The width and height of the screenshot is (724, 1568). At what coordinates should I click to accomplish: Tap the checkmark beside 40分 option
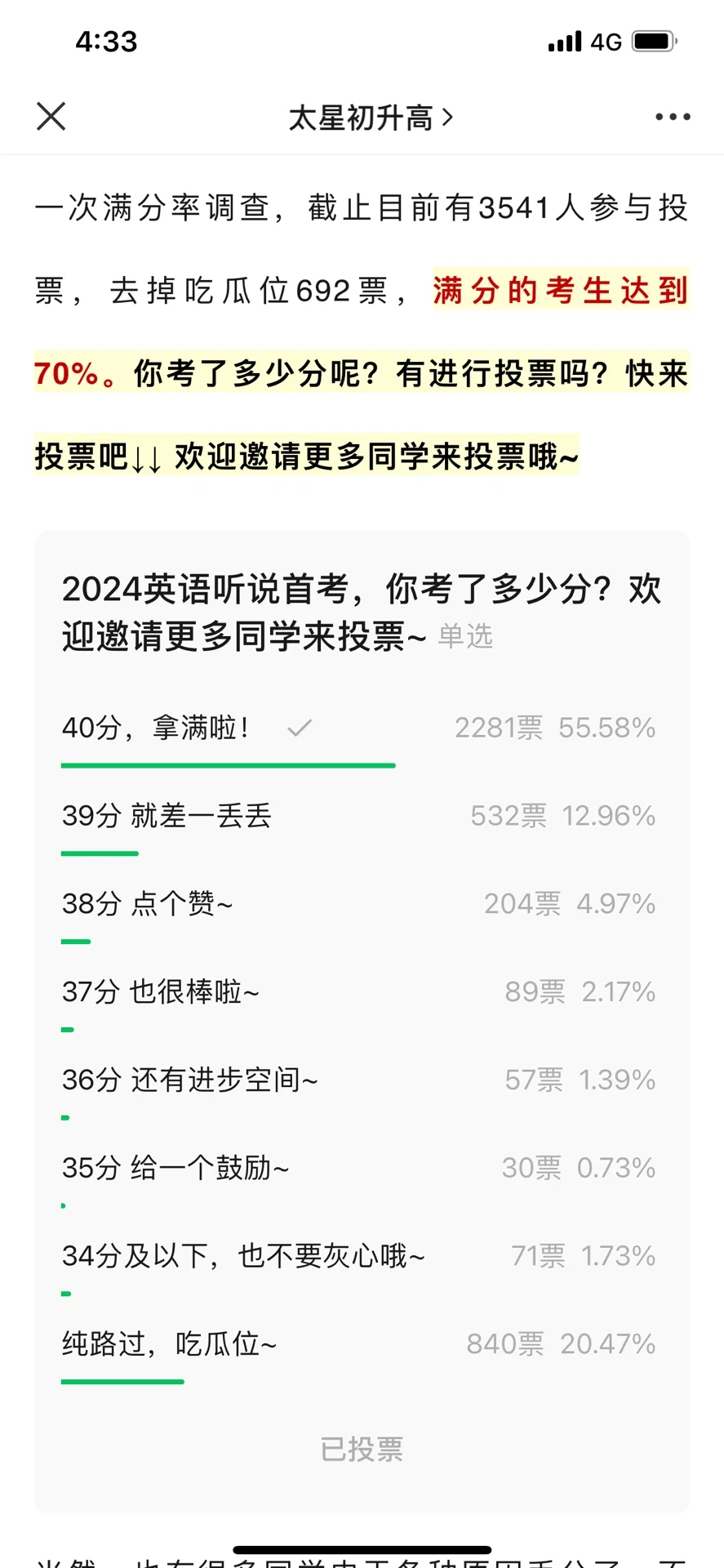click(300, 728)
